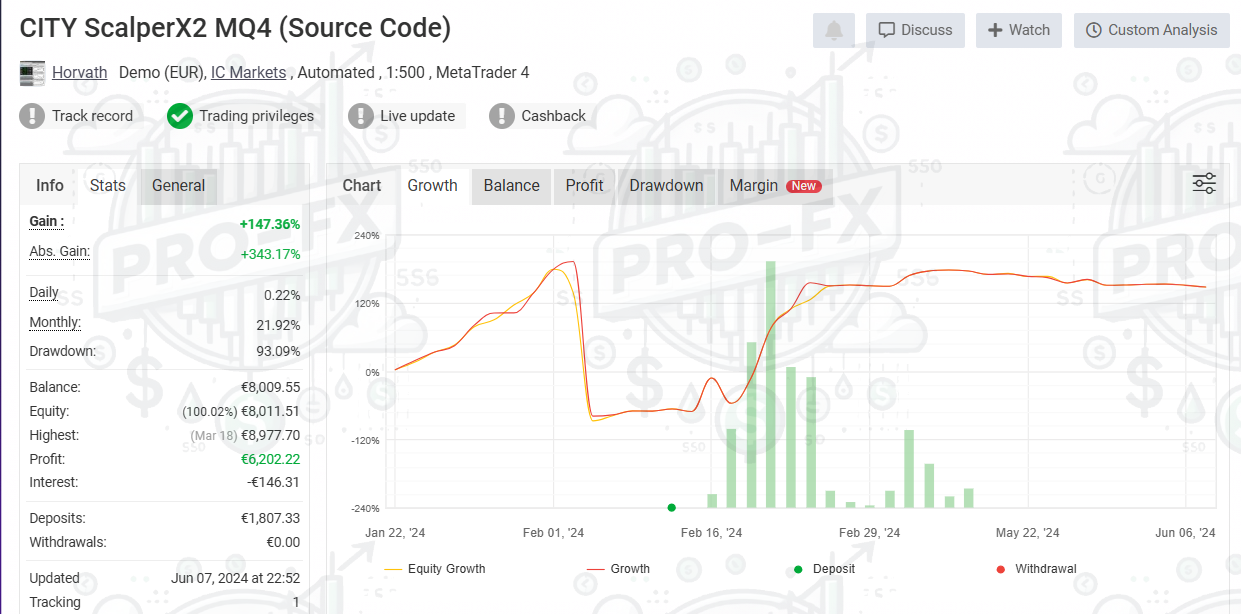Open the Margin chart tab

[775, 185]
